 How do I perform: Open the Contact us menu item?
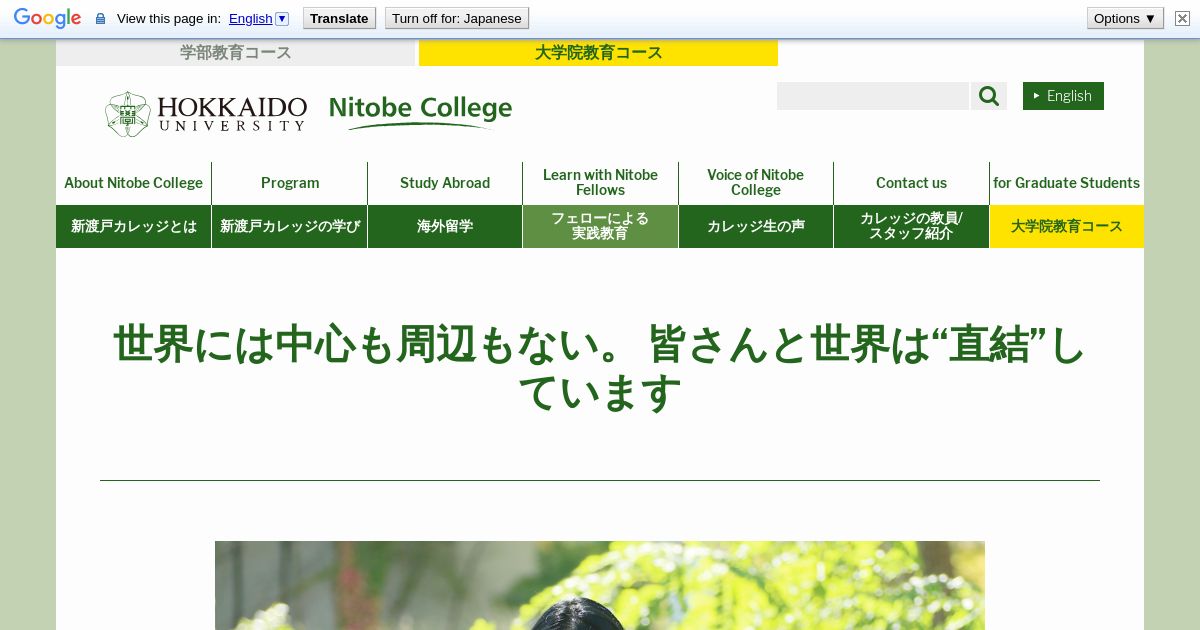tap(911, 183)
